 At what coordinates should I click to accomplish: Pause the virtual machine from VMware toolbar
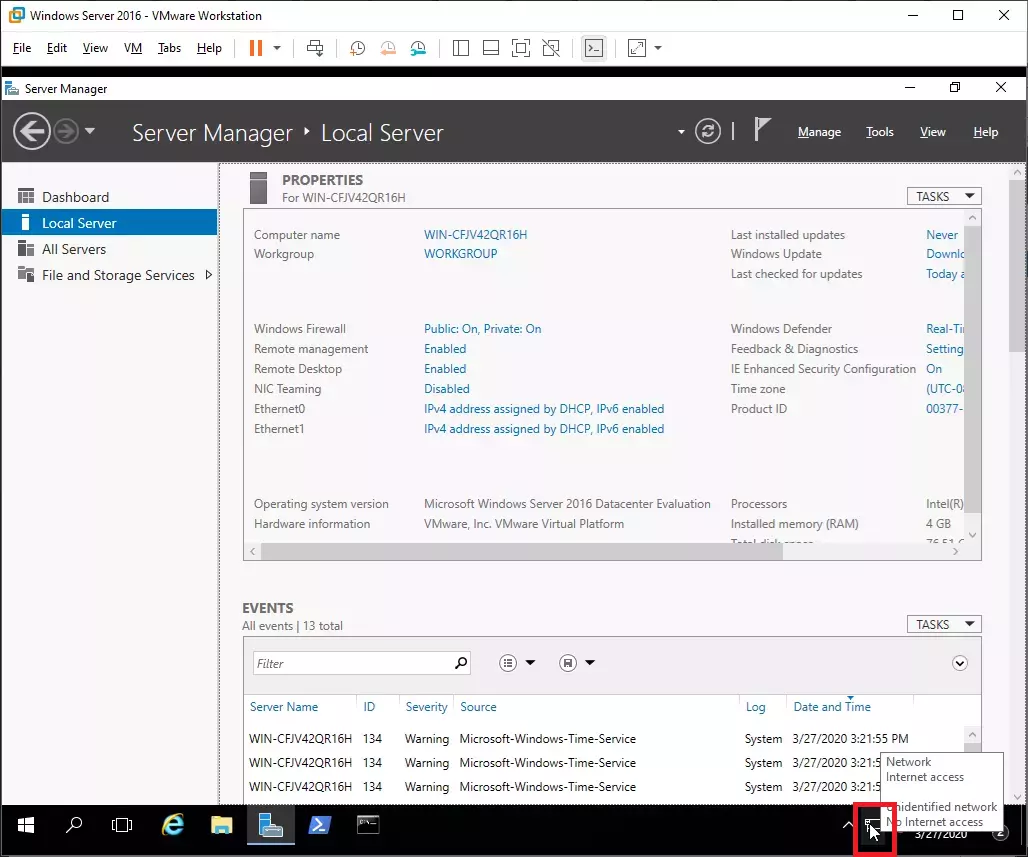coord(256,48)
